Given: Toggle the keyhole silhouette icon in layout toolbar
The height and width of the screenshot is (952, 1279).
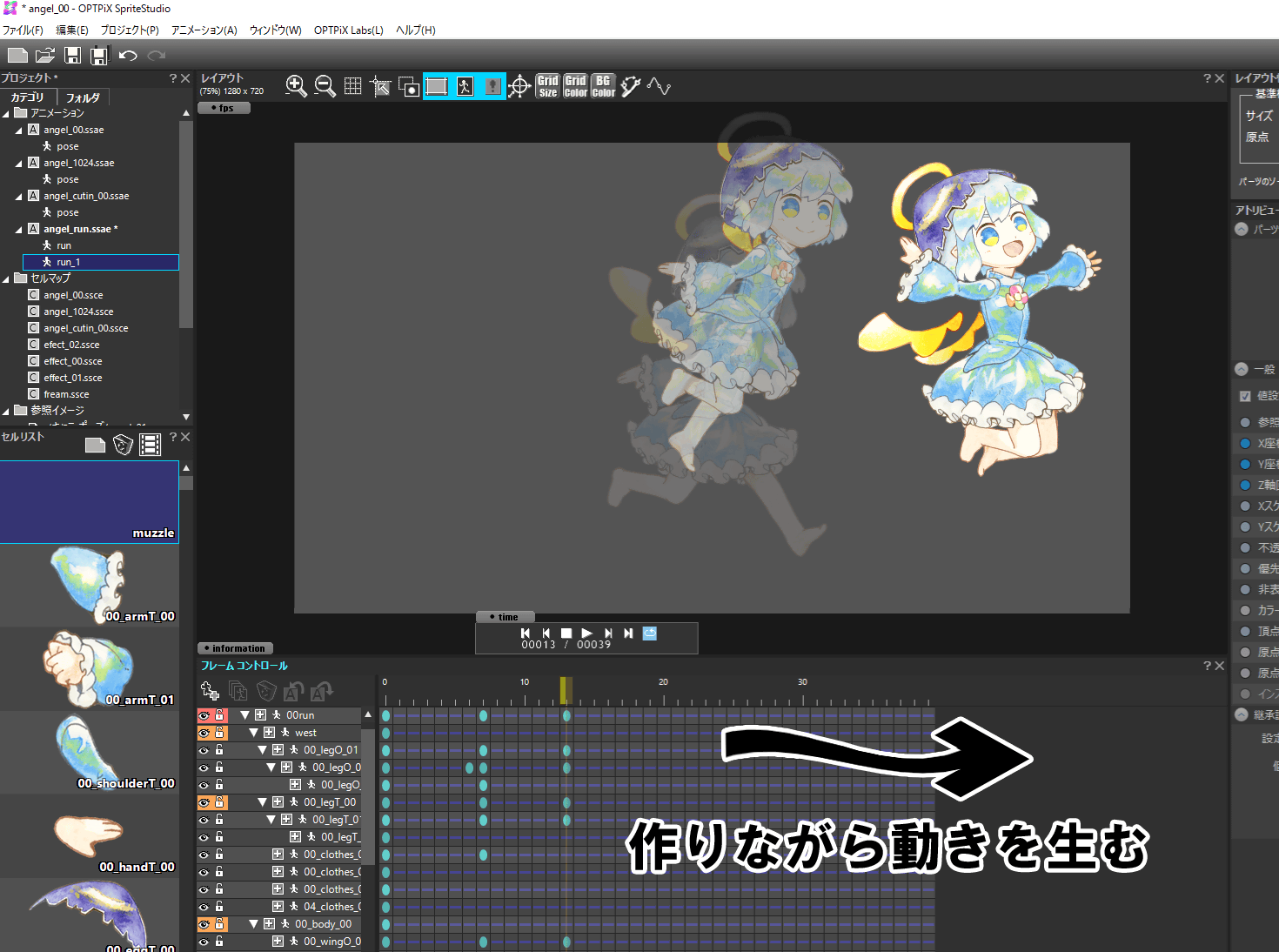Looking at the screenshot, I should (492, 86).
